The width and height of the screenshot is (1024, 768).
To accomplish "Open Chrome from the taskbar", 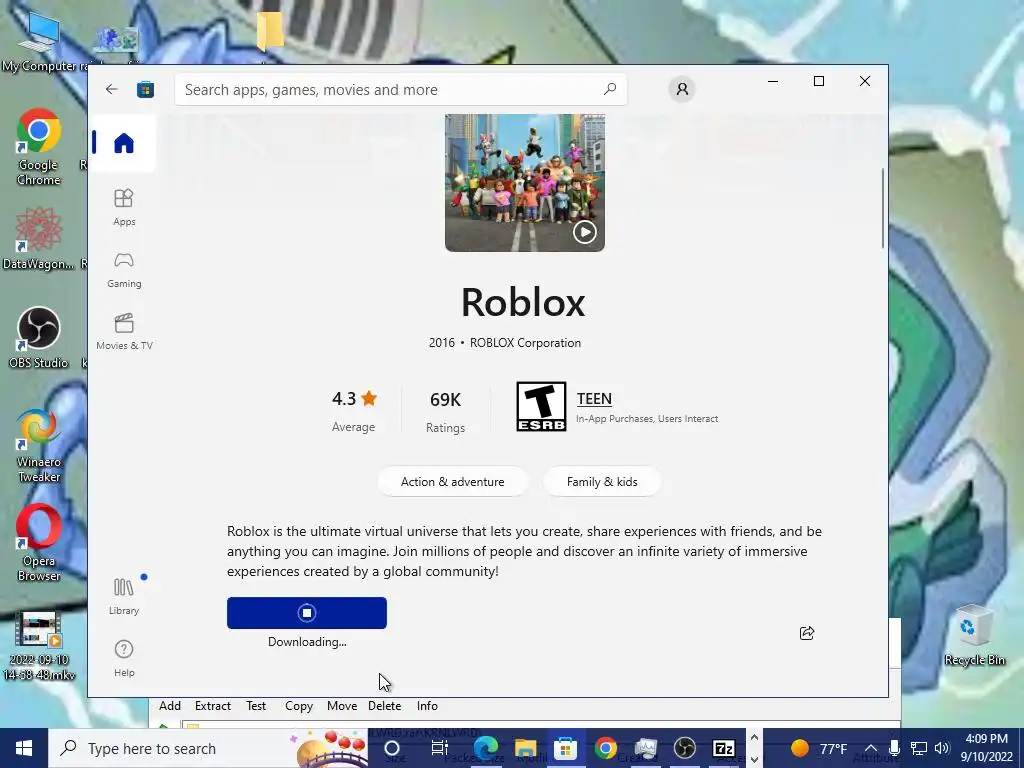I will pyautogui.click(x=605, y=748).
